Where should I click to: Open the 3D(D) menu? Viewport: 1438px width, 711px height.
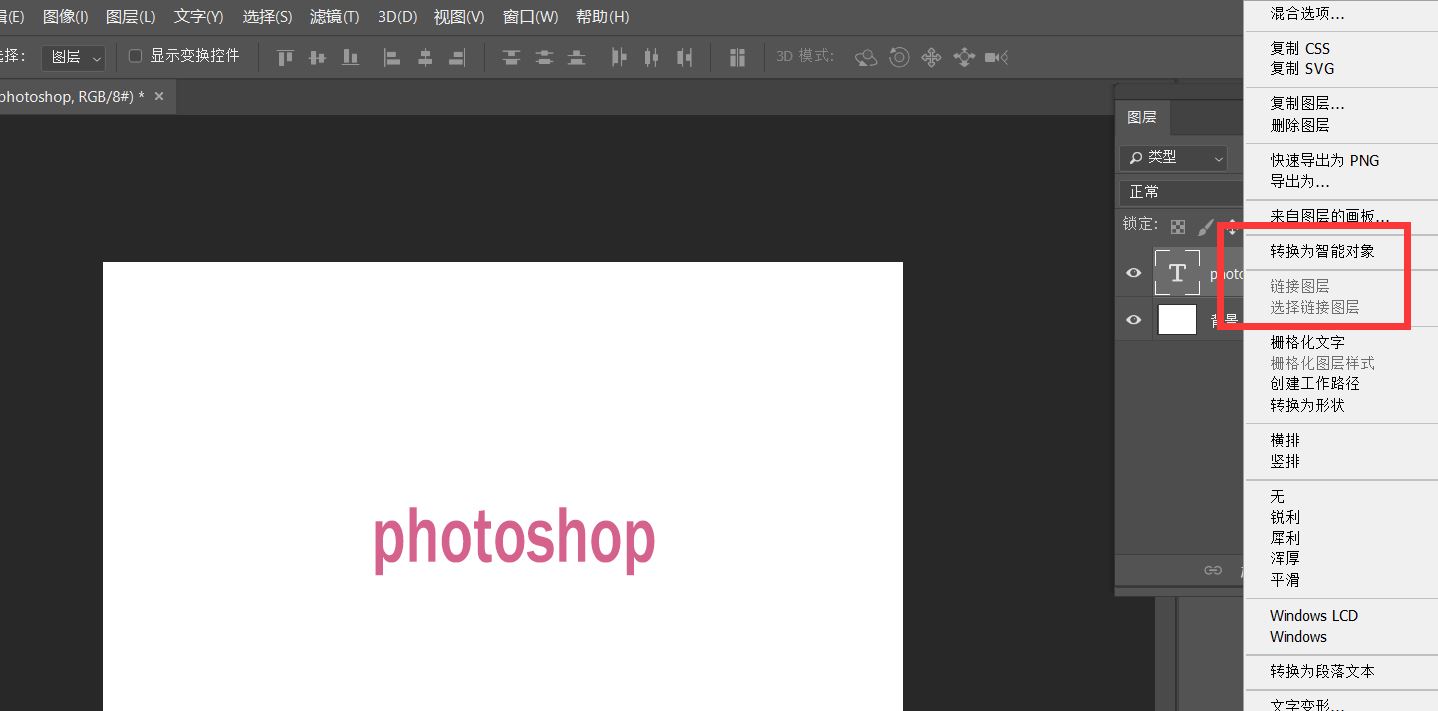pos(398,17)
